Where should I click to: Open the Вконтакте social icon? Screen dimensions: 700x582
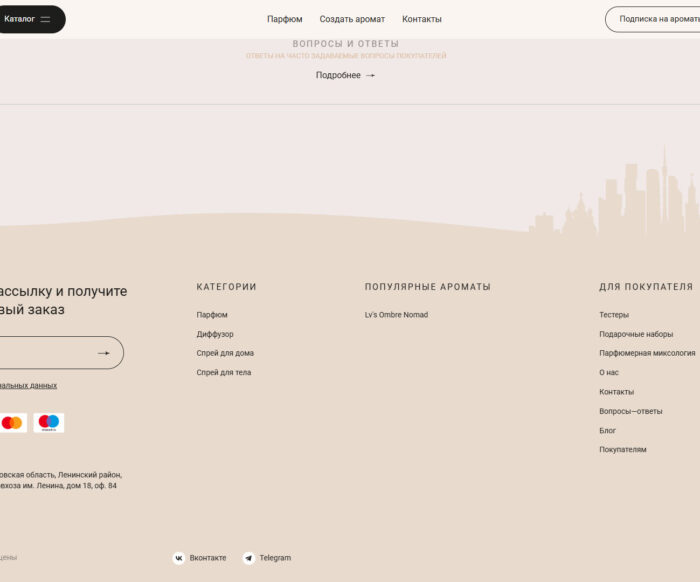179,558
